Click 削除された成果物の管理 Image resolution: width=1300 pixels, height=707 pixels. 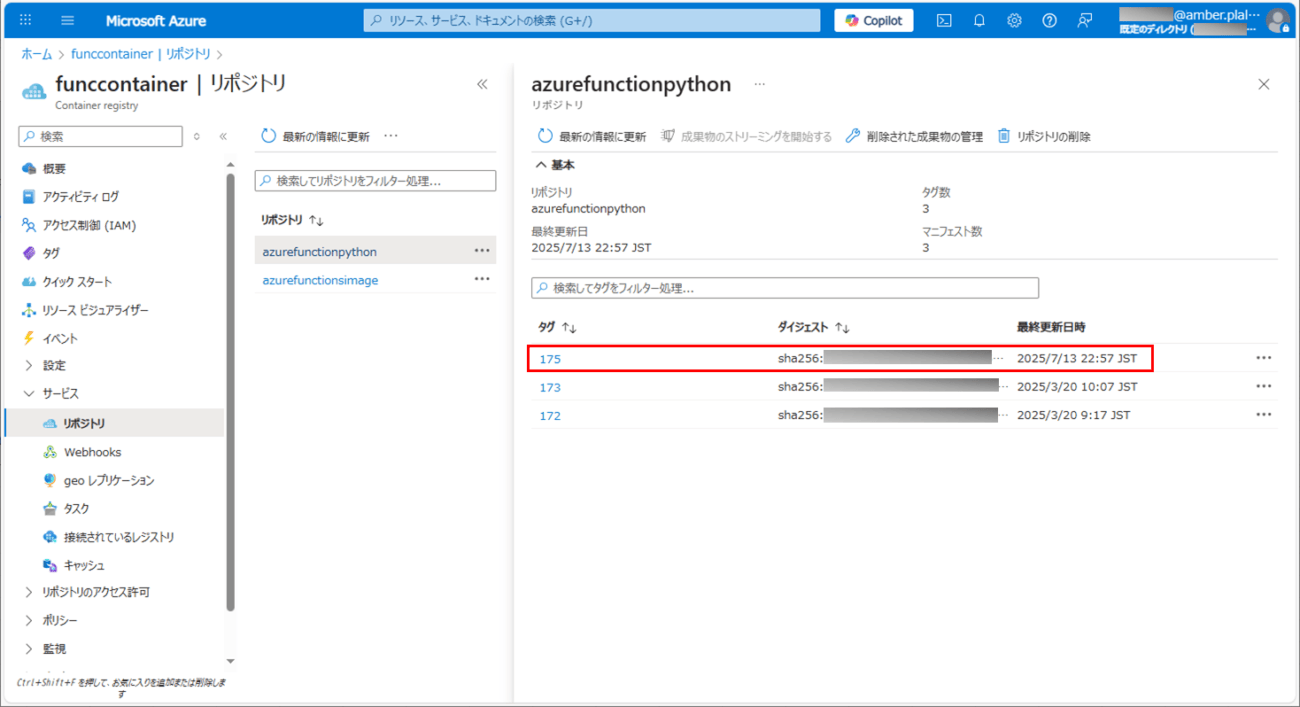coord(914,136)
